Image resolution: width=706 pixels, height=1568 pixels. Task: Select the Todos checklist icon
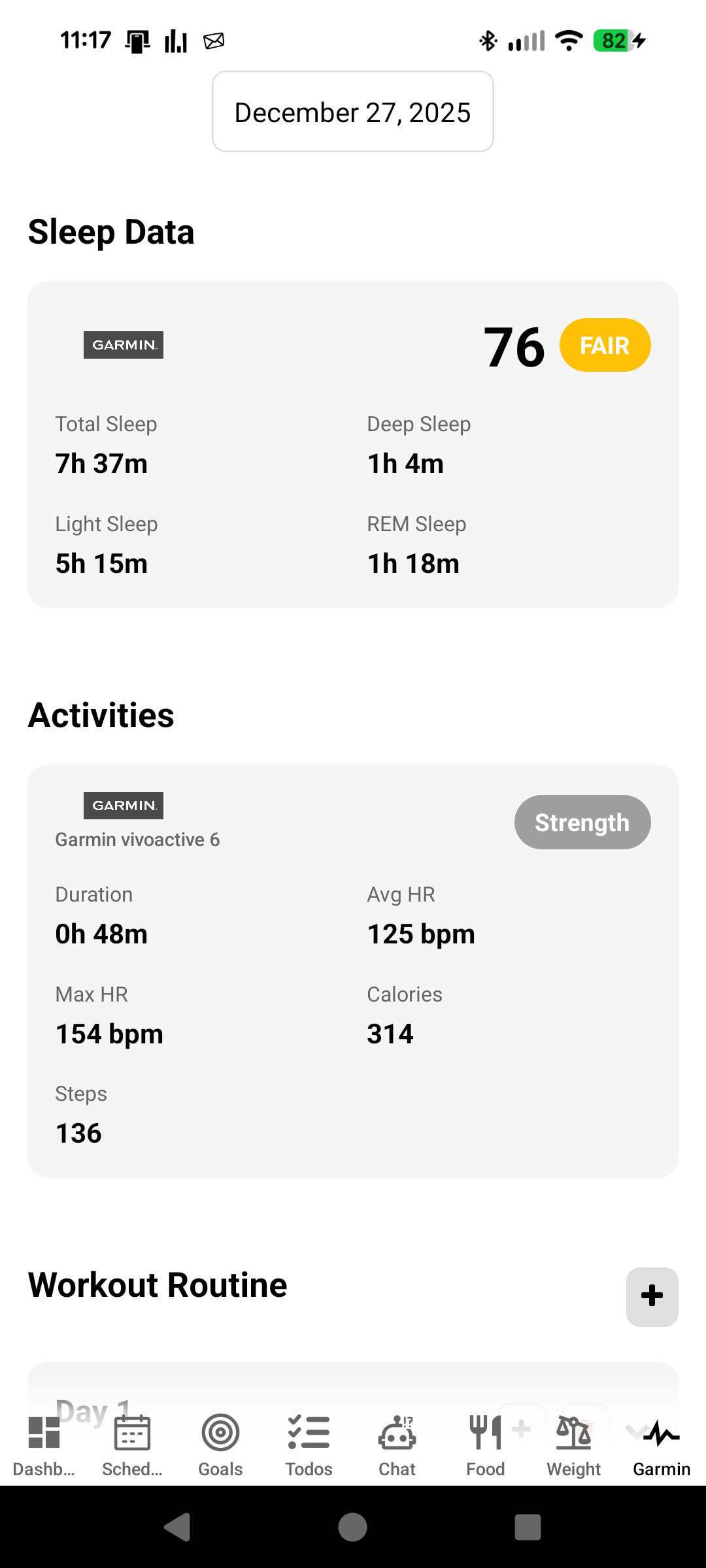click(x=309, y=1433)
